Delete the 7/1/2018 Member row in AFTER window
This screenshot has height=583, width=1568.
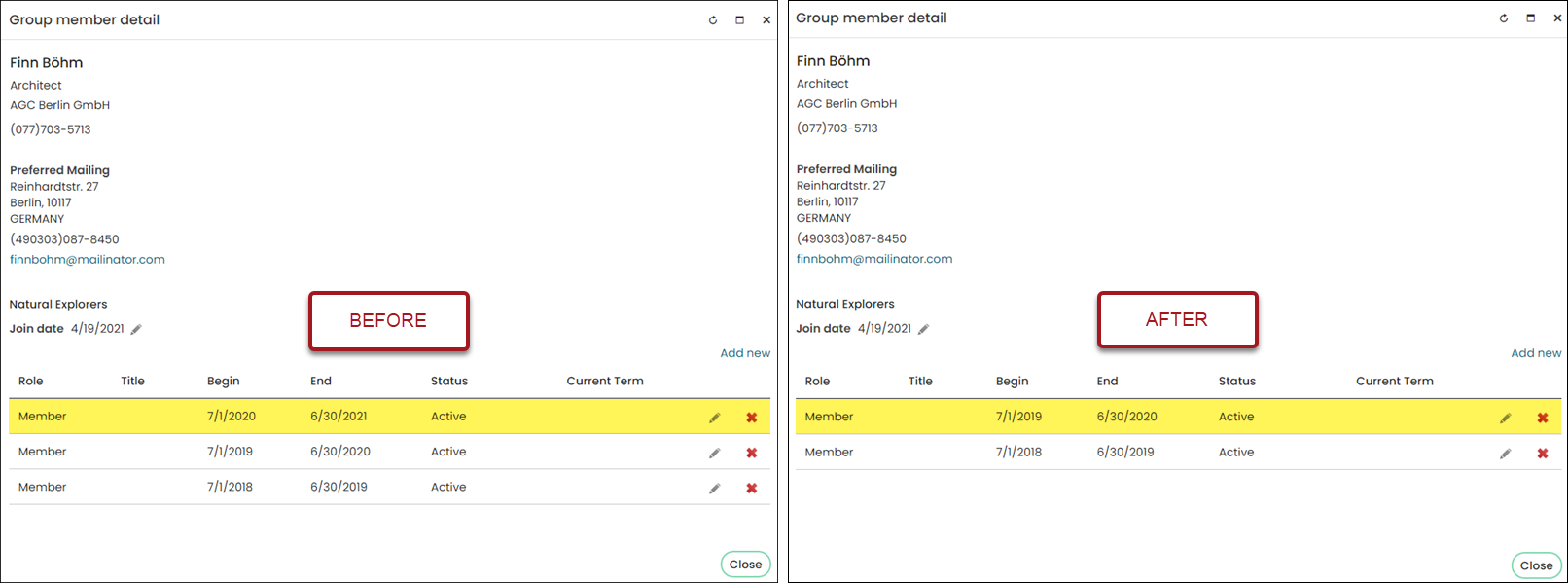pos(1543,454)
